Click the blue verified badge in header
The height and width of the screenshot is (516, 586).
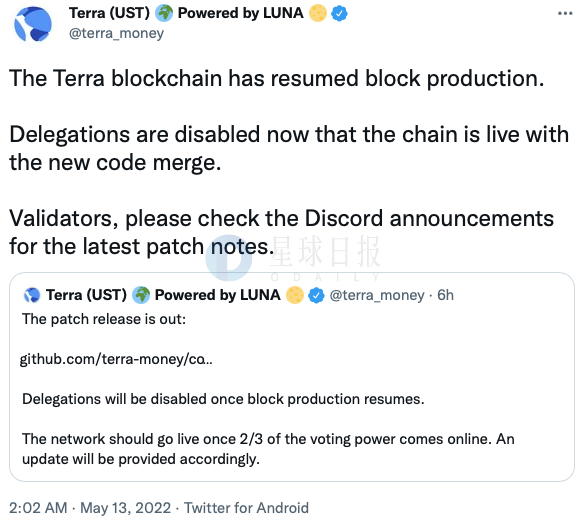(x=339, y=14)
